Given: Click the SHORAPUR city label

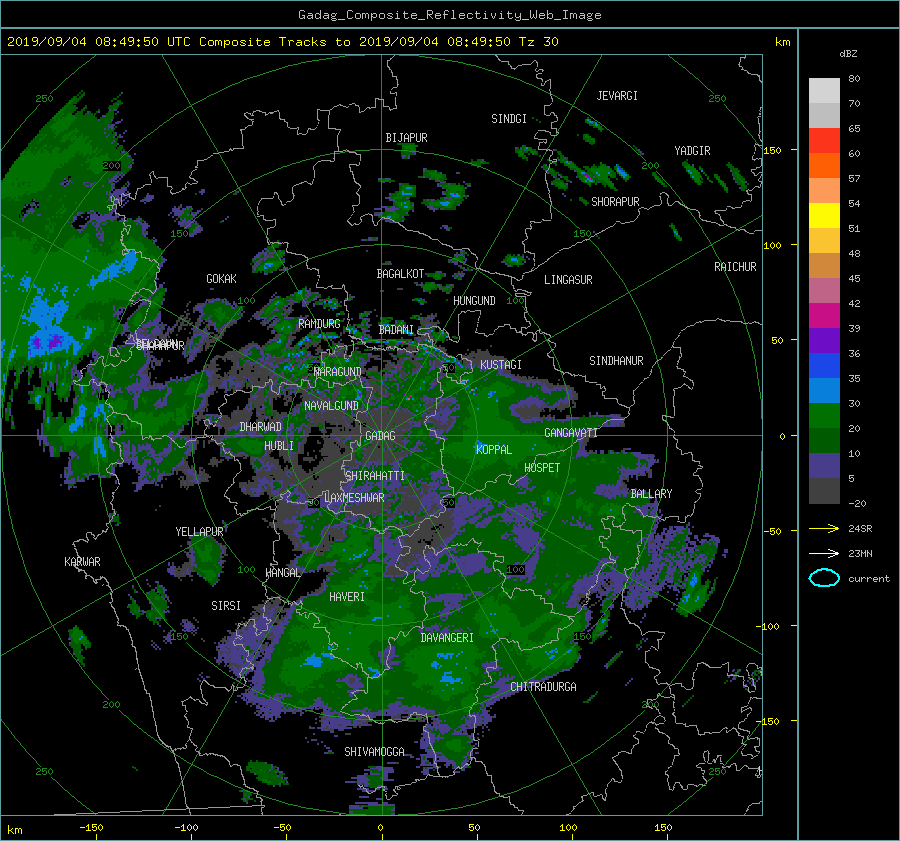Looking at the screenshot, I should pyautogui.click(x=615, y=202).
